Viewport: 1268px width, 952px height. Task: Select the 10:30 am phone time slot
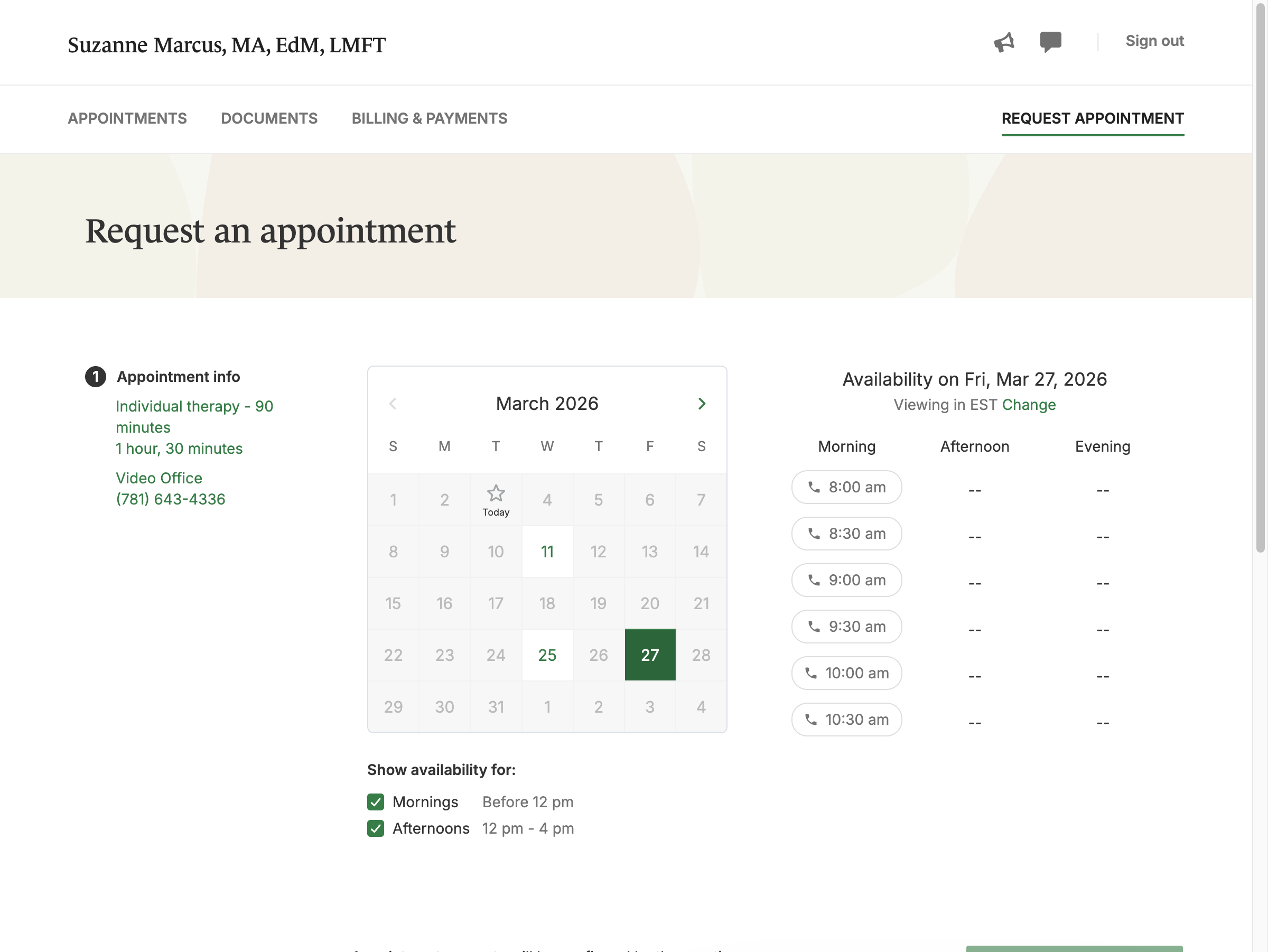846,720
